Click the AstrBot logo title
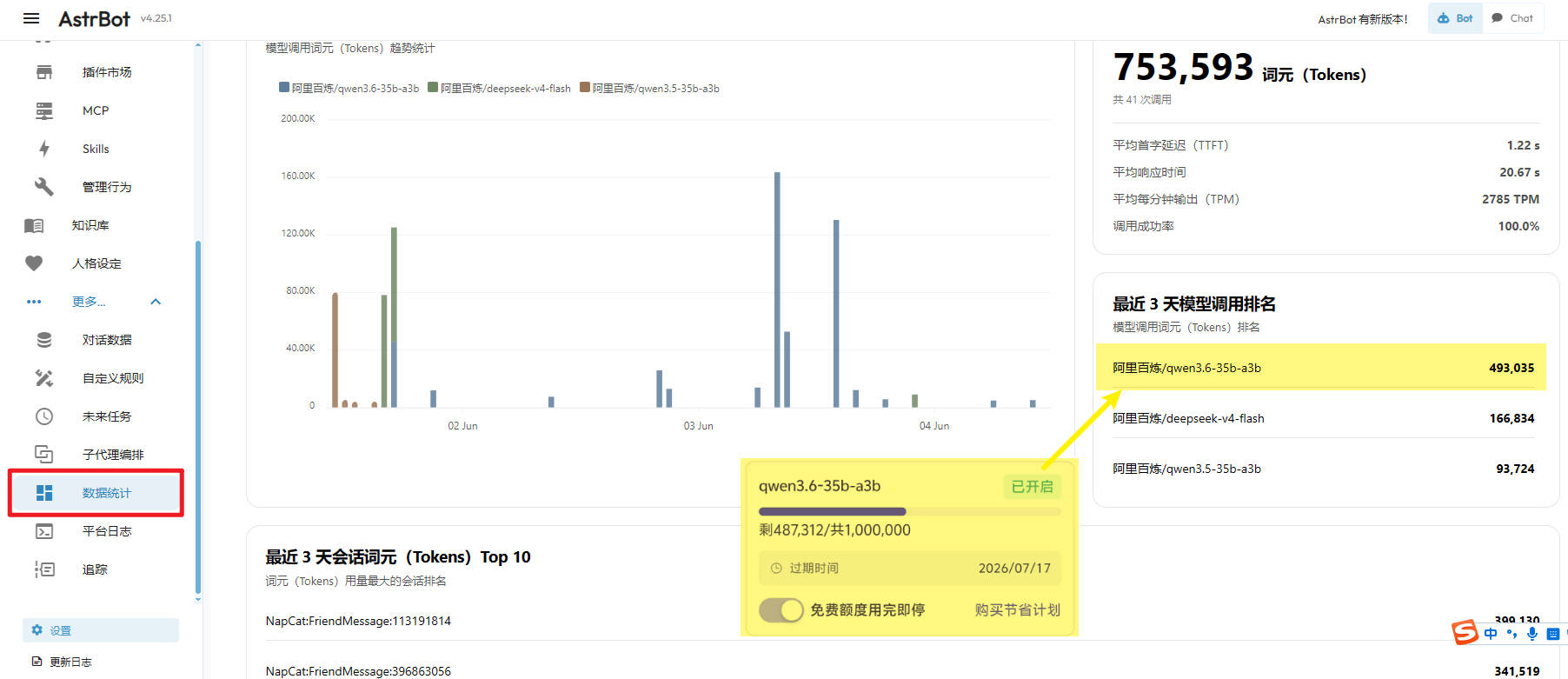Screen dimensions: 1568x679 (94, 18)
